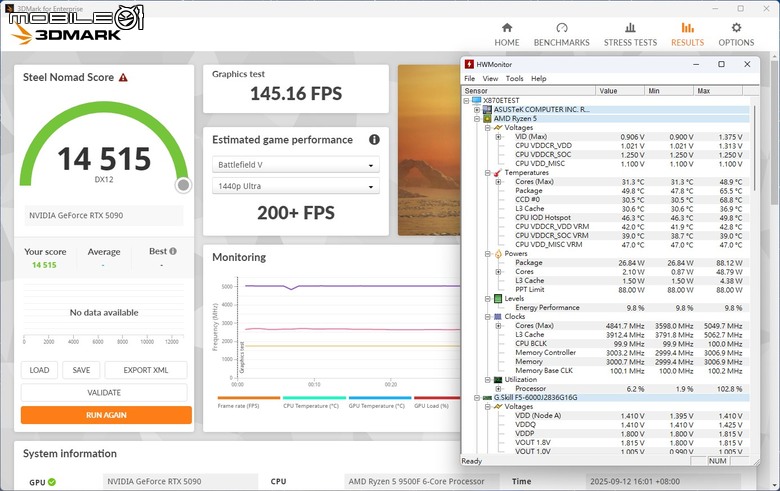Open the Tools menu in HWMonitor
Viewport: 780px width, 491px height.
click(514, 79)
